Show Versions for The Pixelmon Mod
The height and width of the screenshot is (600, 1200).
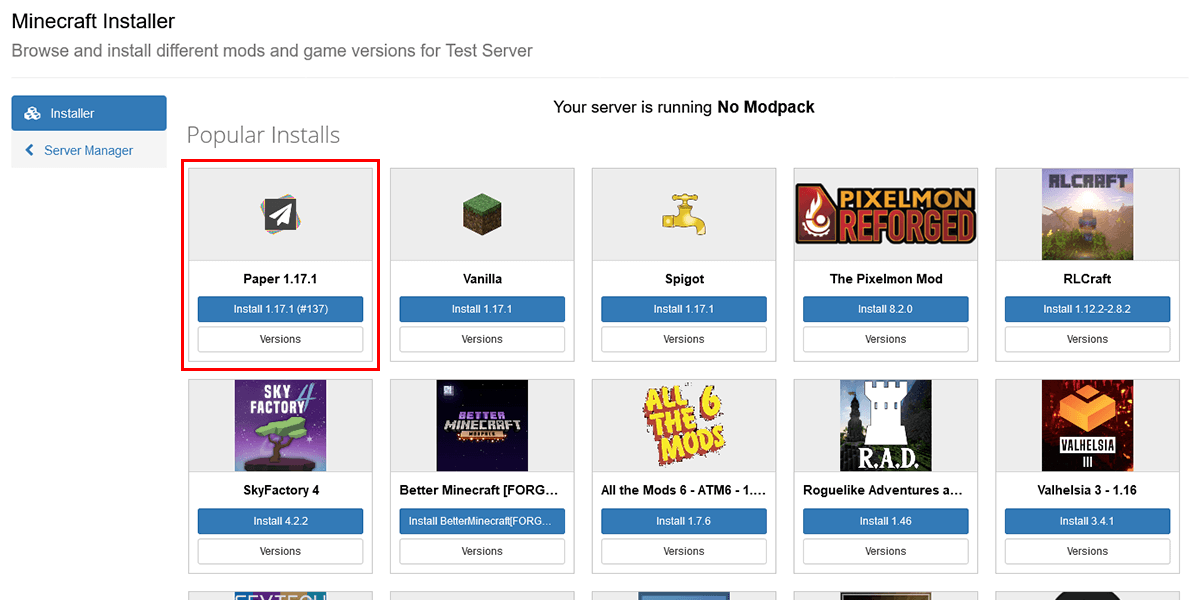(x=885, y=339)
